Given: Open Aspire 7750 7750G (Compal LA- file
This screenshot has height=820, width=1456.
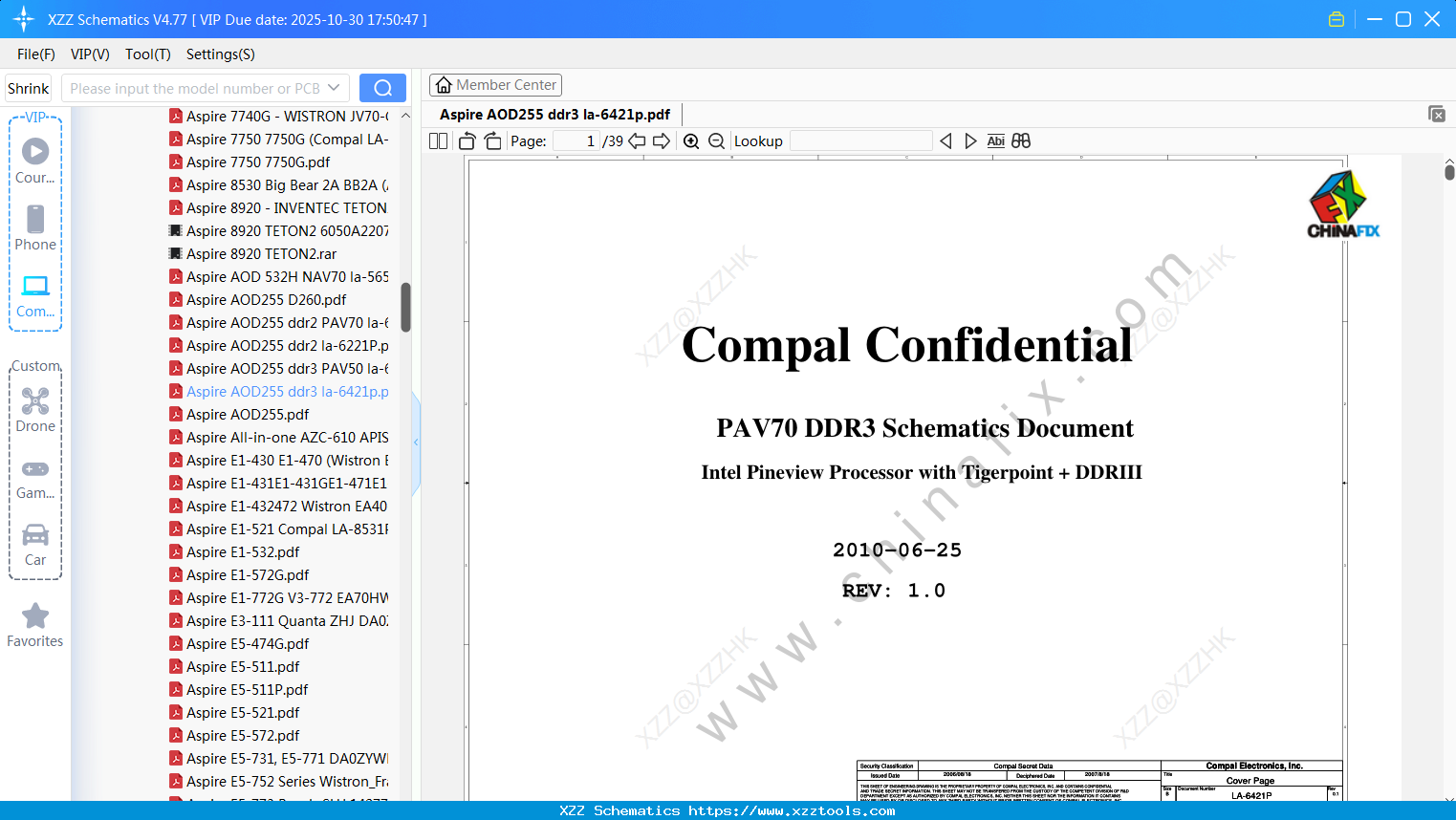Looking at the screenshot, I should point(279,140).
